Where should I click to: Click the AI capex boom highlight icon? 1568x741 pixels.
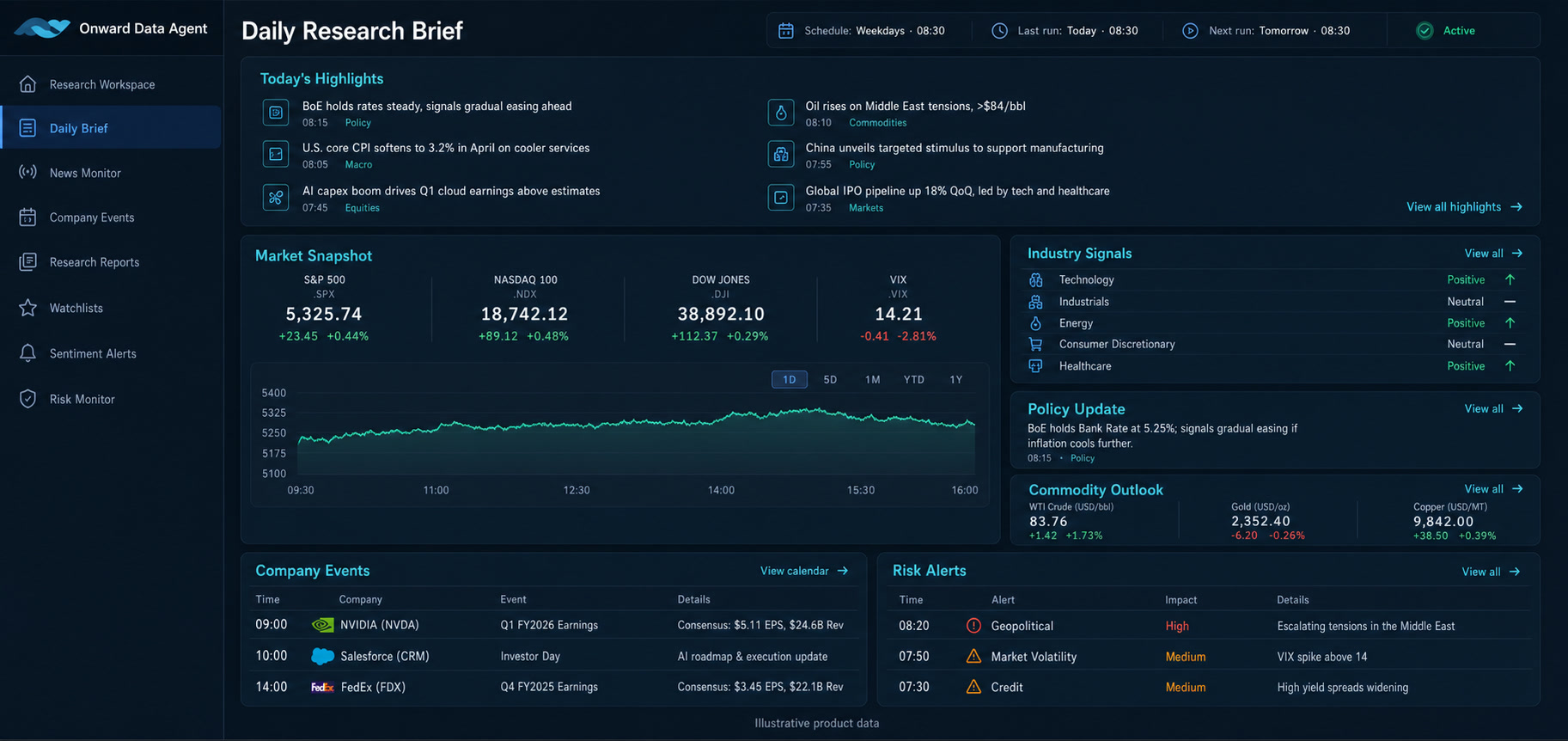coord(276,197)
